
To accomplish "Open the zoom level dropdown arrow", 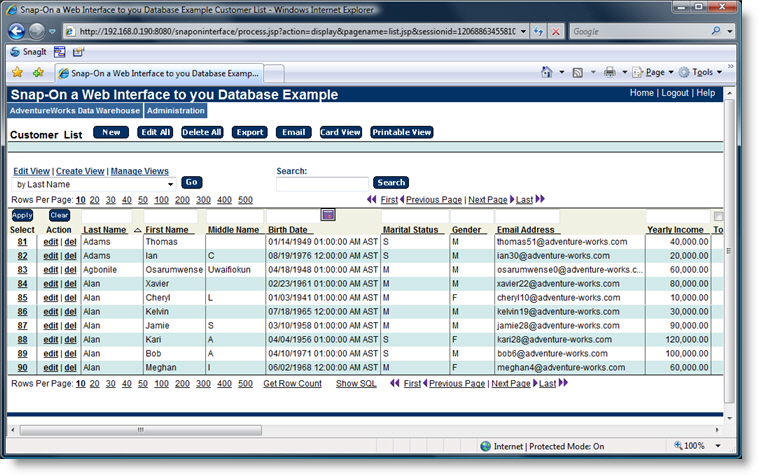I will [718, 446].
